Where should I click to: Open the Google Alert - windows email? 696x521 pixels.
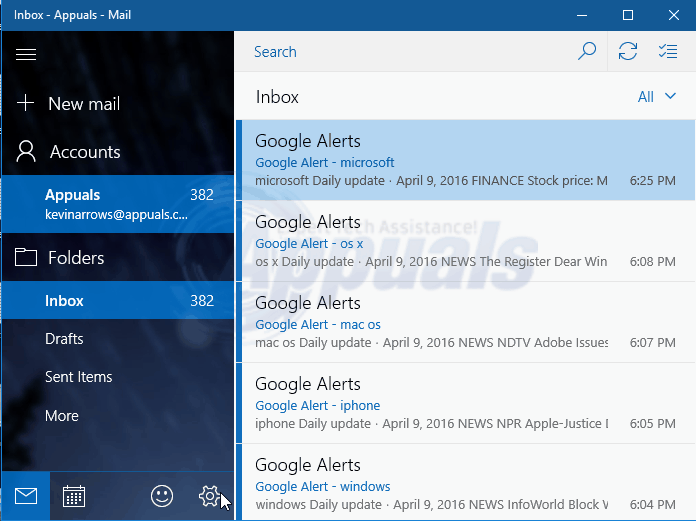pyautogui.click(x=465, y=482)
